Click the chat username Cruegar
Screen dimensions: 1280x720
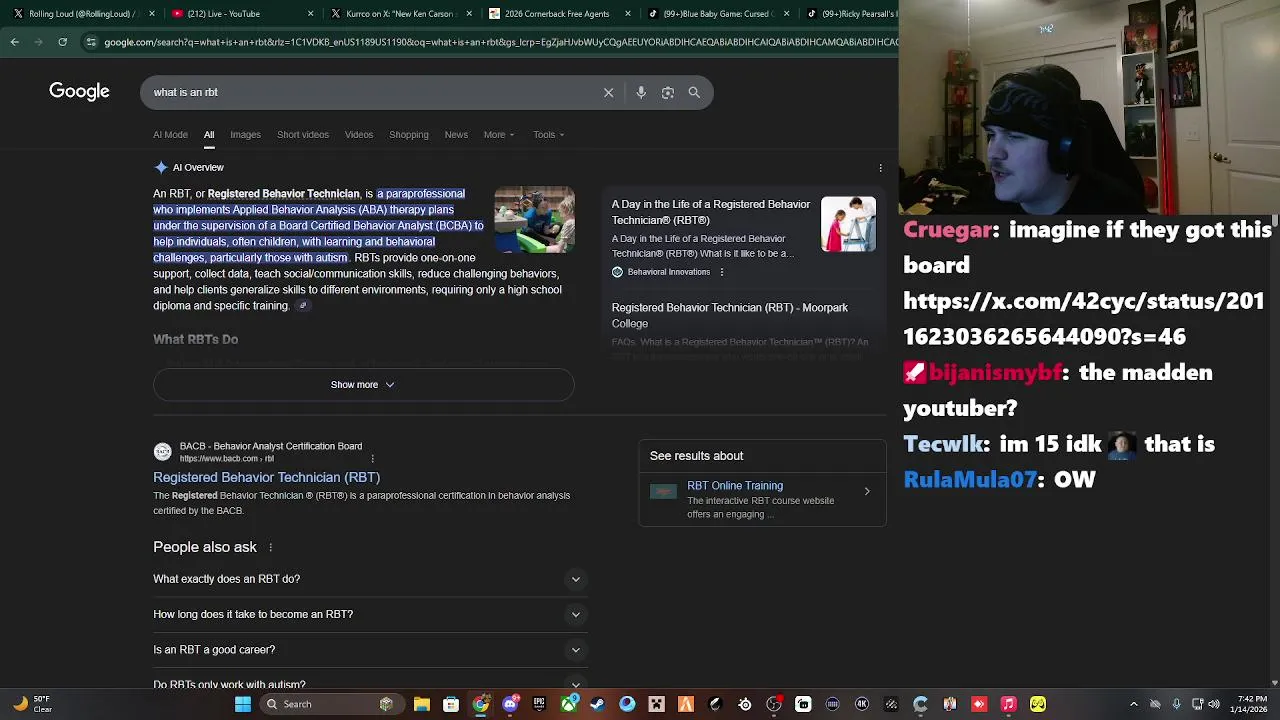pos(947,230)
